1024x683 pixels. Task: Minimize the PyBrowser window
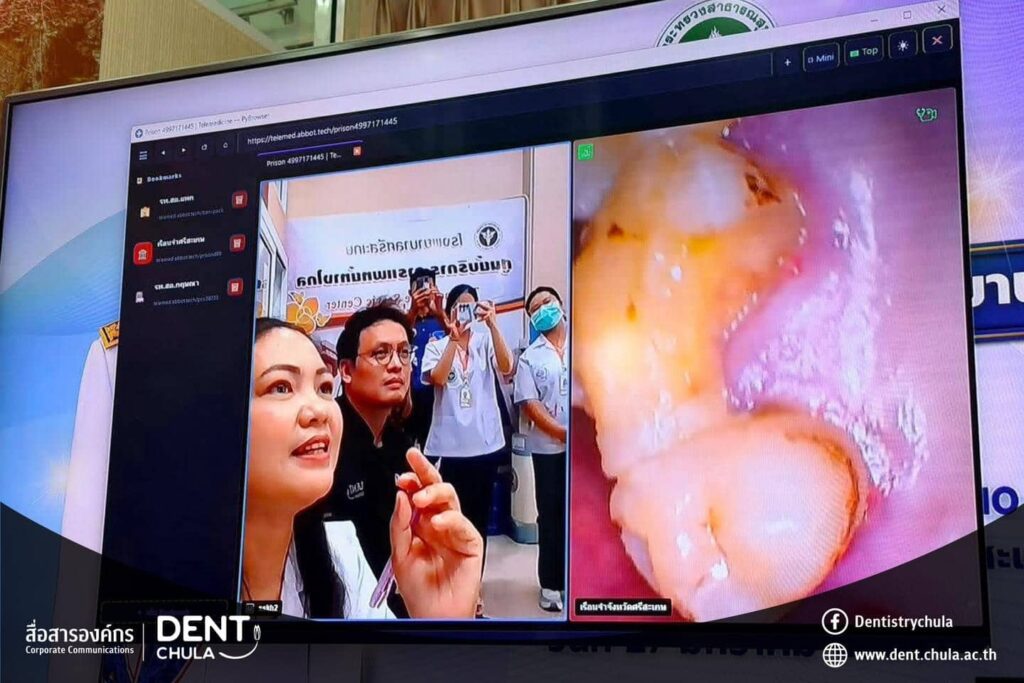(x=875, y=21)
